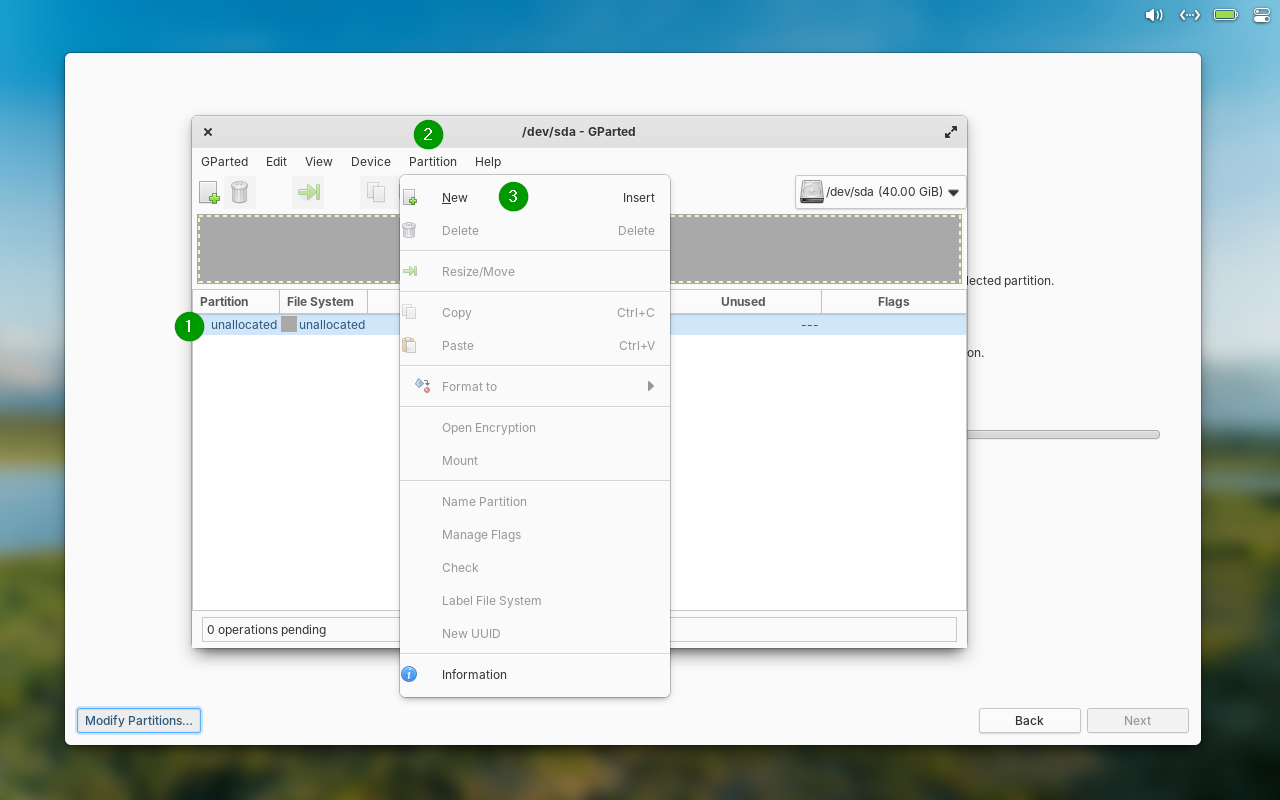The image size is (1280, 800).
Task: Click the Unused column header
Action: coord(743,302)
